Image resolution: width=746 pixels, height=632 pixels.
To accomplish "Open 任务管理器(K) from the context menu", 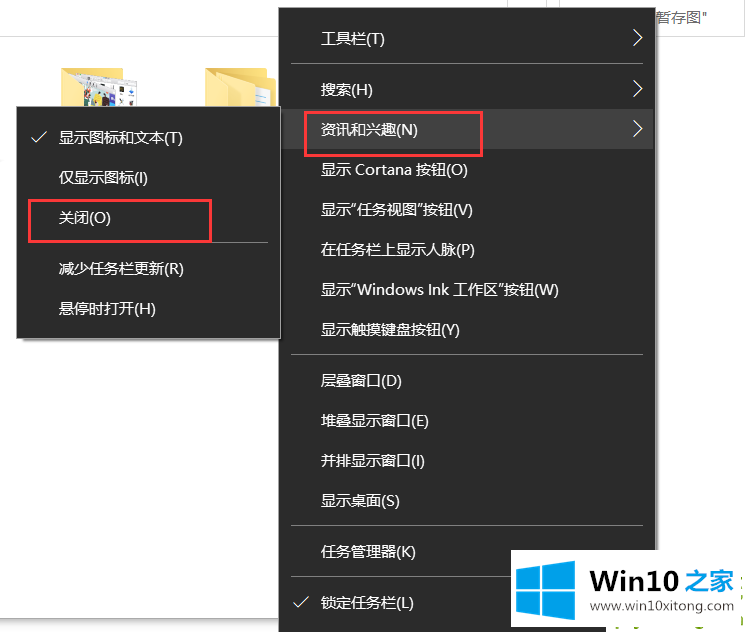I will click(367, 552).
